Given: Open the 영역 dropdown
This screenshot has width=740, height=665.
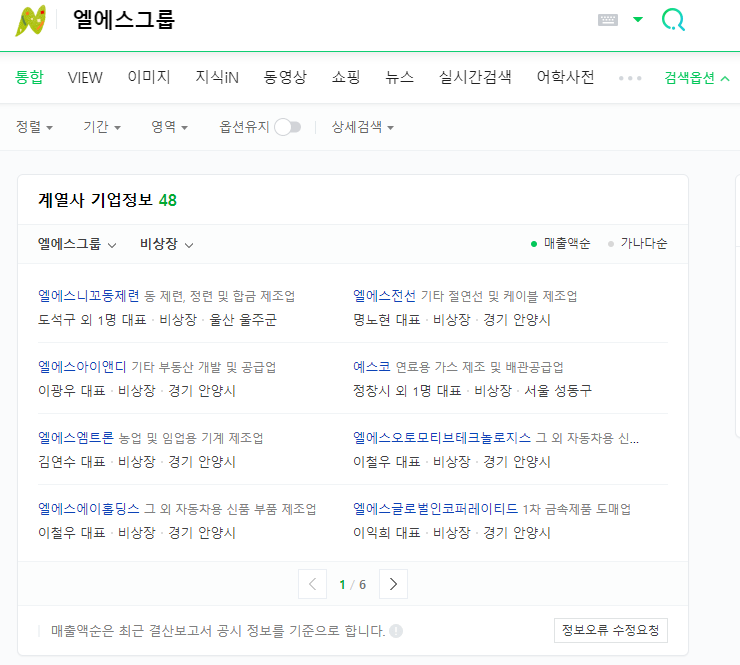Looking at the screenshot, I should coord(169,126).
